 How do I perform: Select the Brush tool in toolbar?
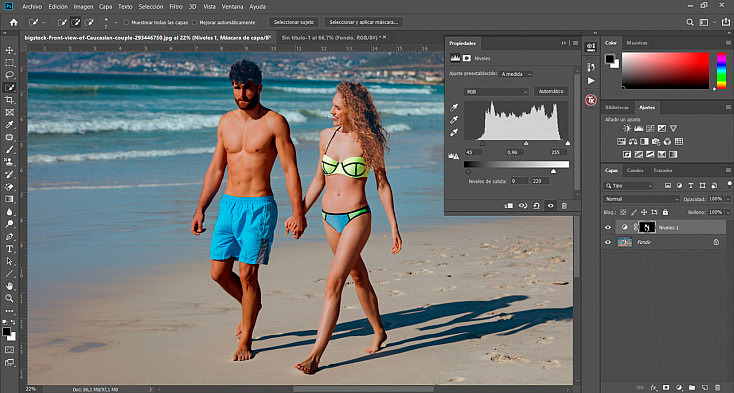9,149
